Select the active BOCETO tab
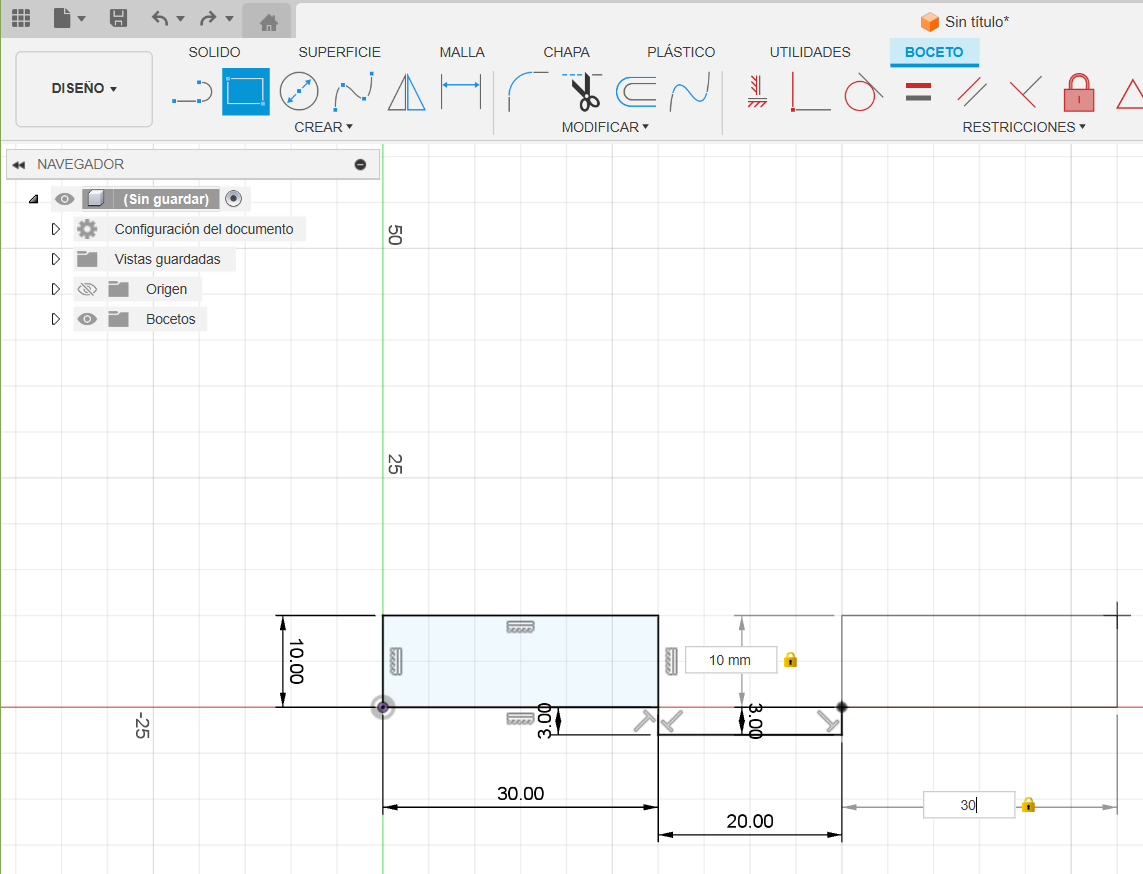This screenshot has height=874, width=1143. (x=934, y=52)
